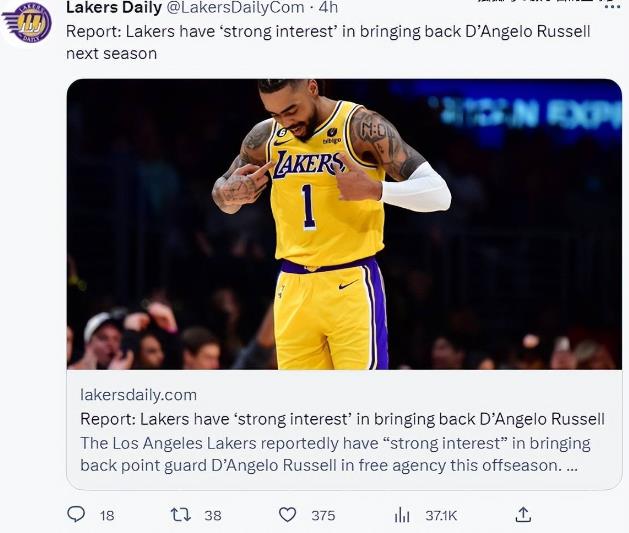Viewport: 629px width, 533px height.
Task: Click the reply count of 18
Action: point(107,515)
